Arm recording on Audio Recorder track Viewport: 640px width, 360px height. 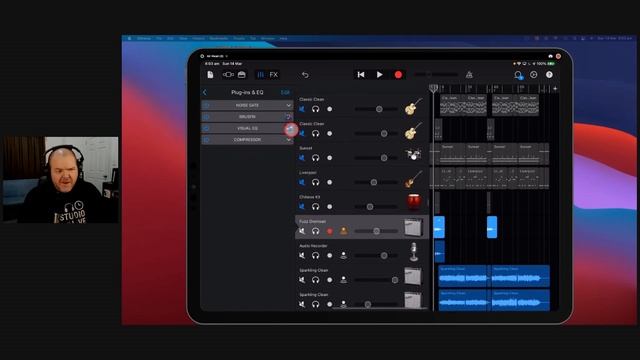point(329,256)
